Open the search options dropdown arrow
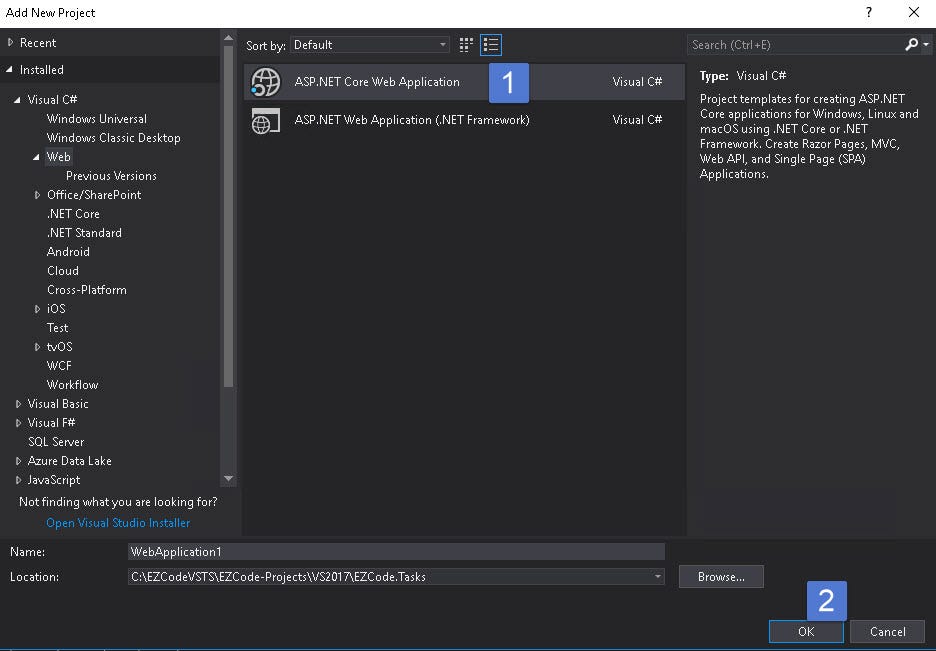 926,45
